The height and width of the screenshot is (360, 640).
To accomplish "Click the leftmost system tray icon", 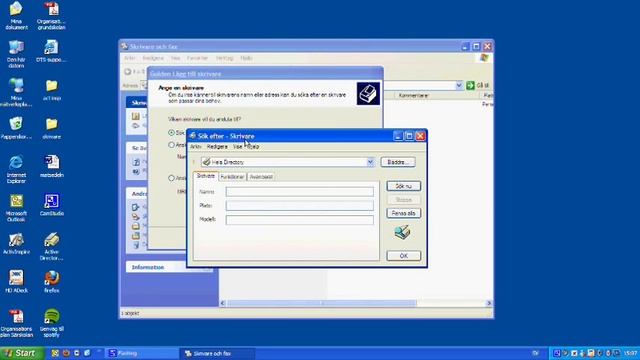I will pyautogui.click(x=556, y=353).
